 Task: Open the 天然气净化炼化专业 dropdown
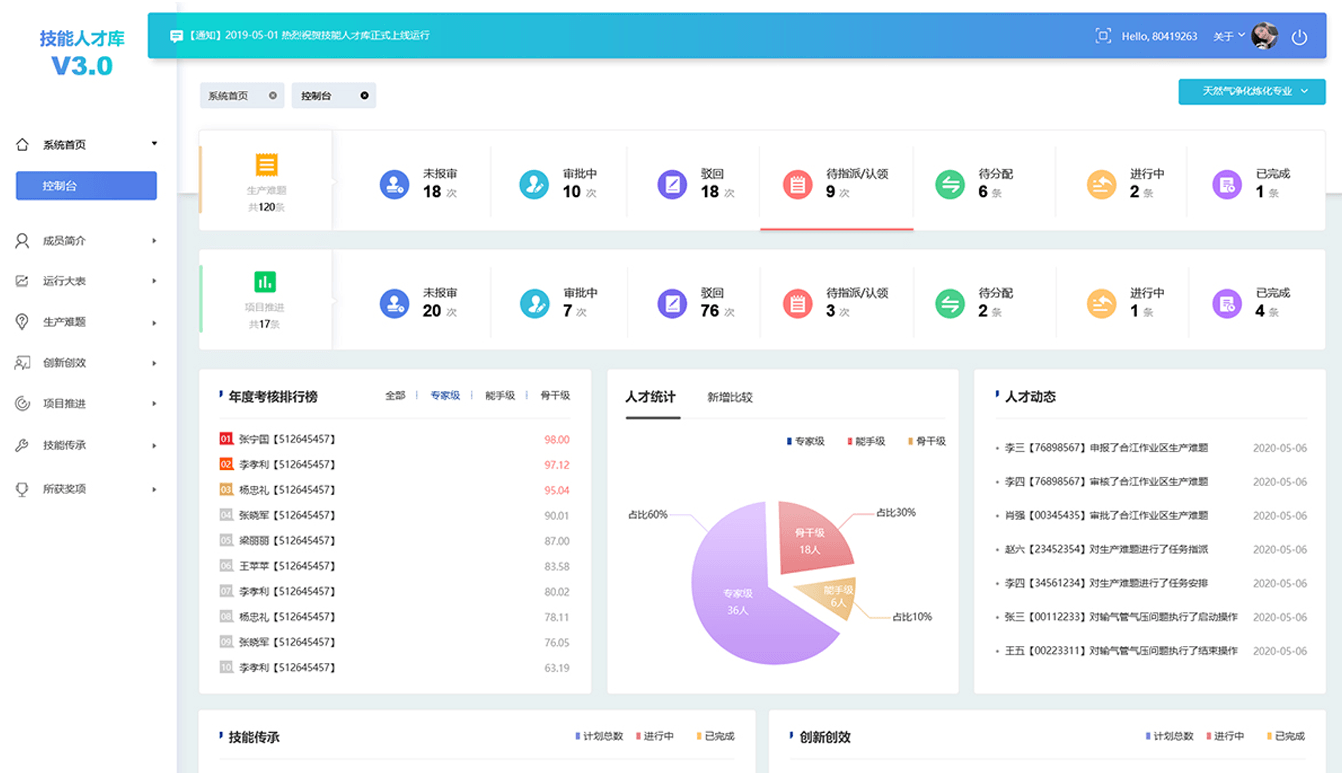(x=1254, y=91)
